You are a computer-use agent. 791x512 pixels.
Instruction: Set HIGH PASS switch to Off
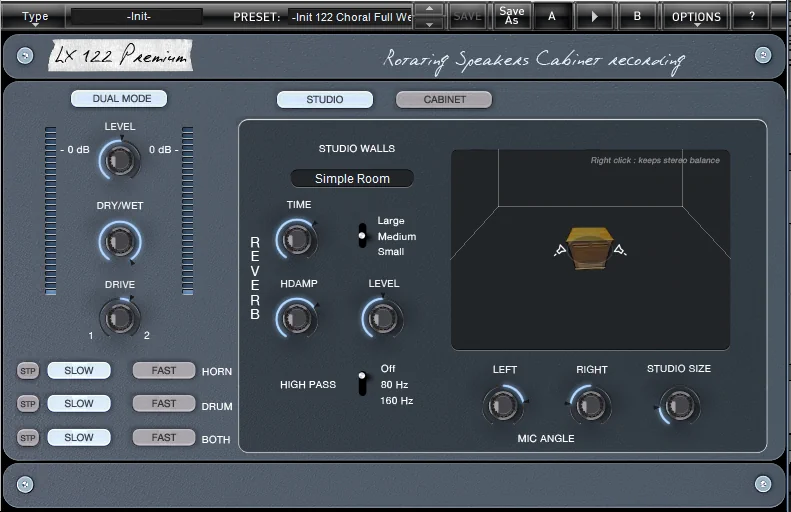click(387, 369)
